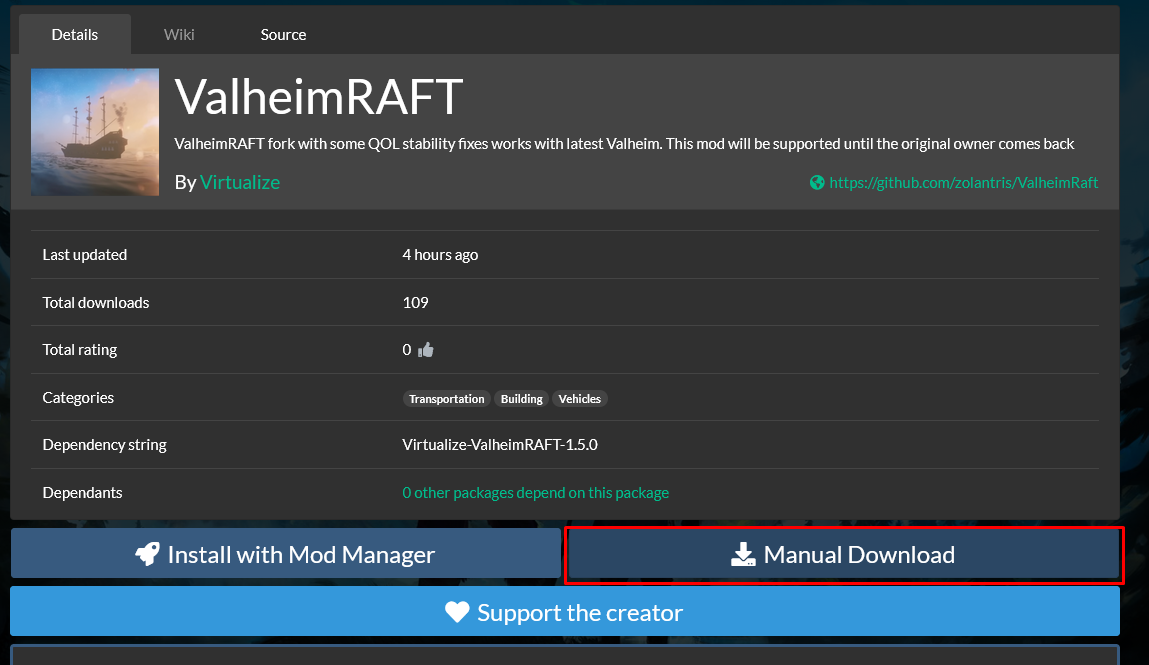Select the Vehicles category tag

579,398
